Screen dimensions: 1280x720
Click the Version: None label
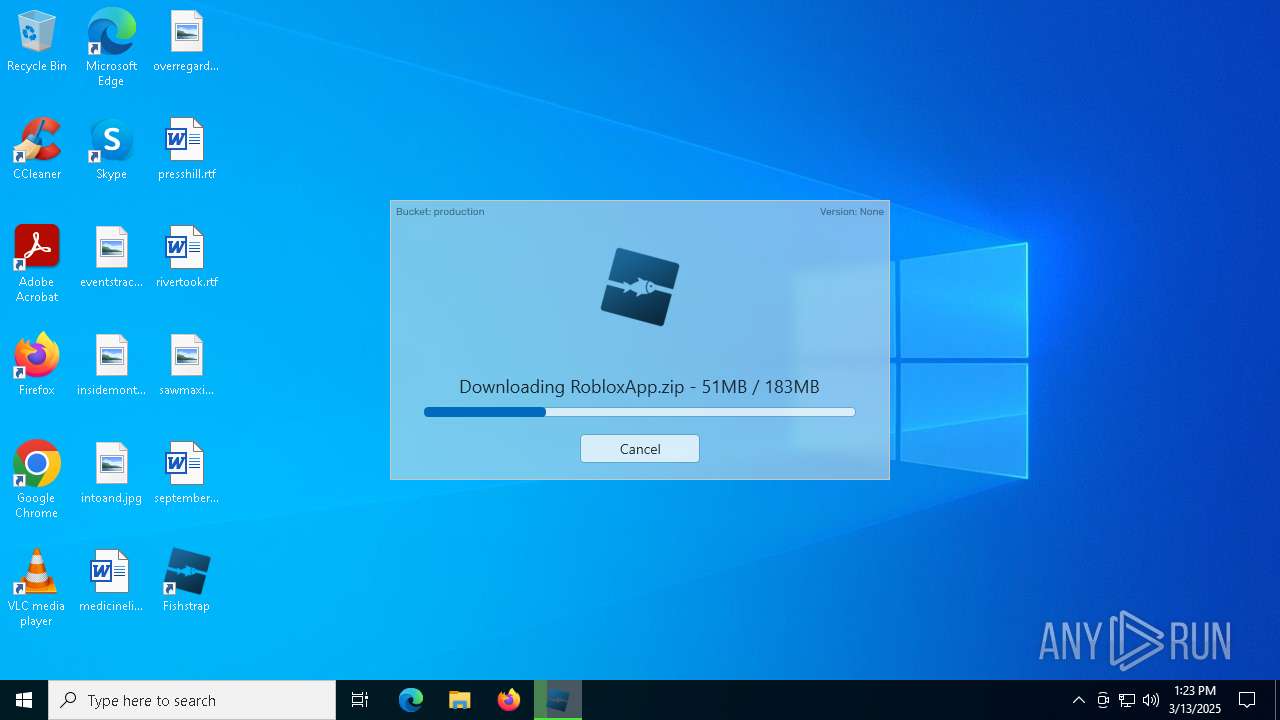852,212
